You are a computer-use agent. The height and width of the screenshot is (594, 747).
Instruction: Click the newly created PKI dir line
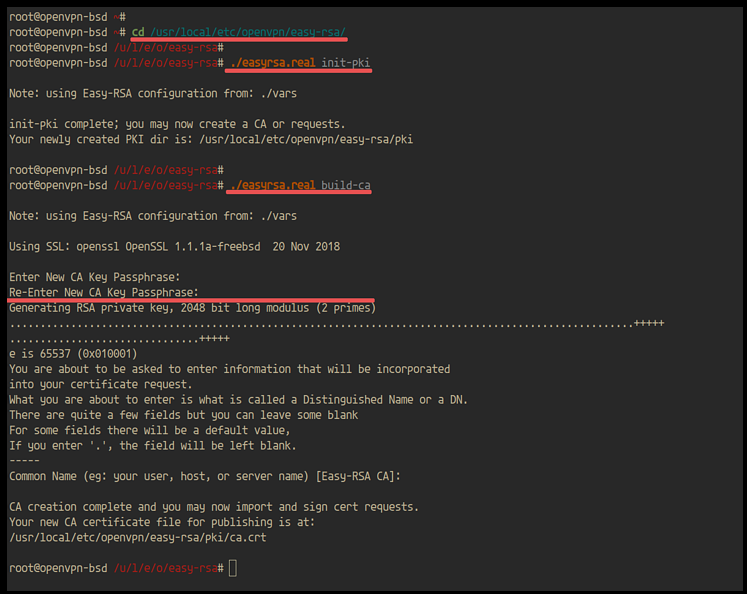[210, 139]
